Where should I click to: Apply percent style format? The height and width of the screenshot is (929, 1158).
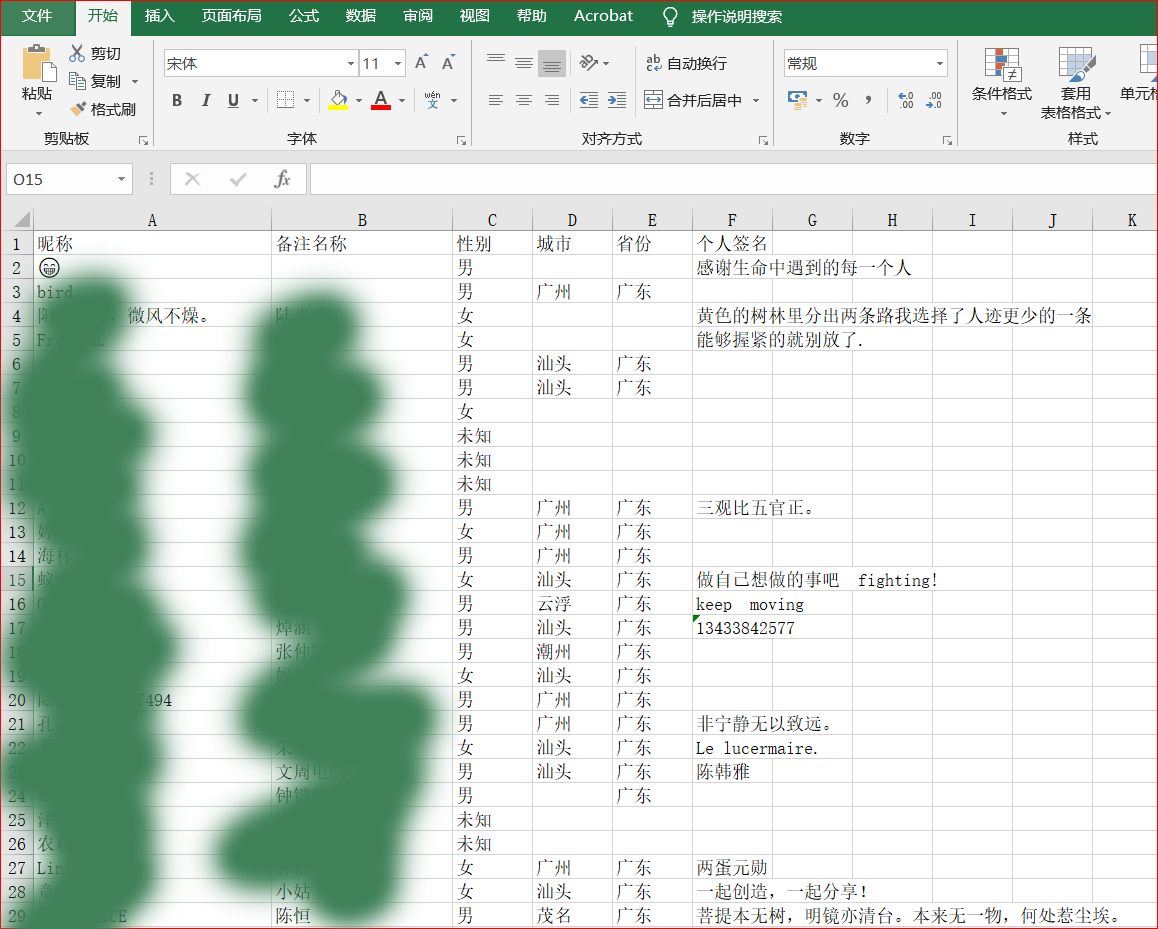tap(840, 100)
